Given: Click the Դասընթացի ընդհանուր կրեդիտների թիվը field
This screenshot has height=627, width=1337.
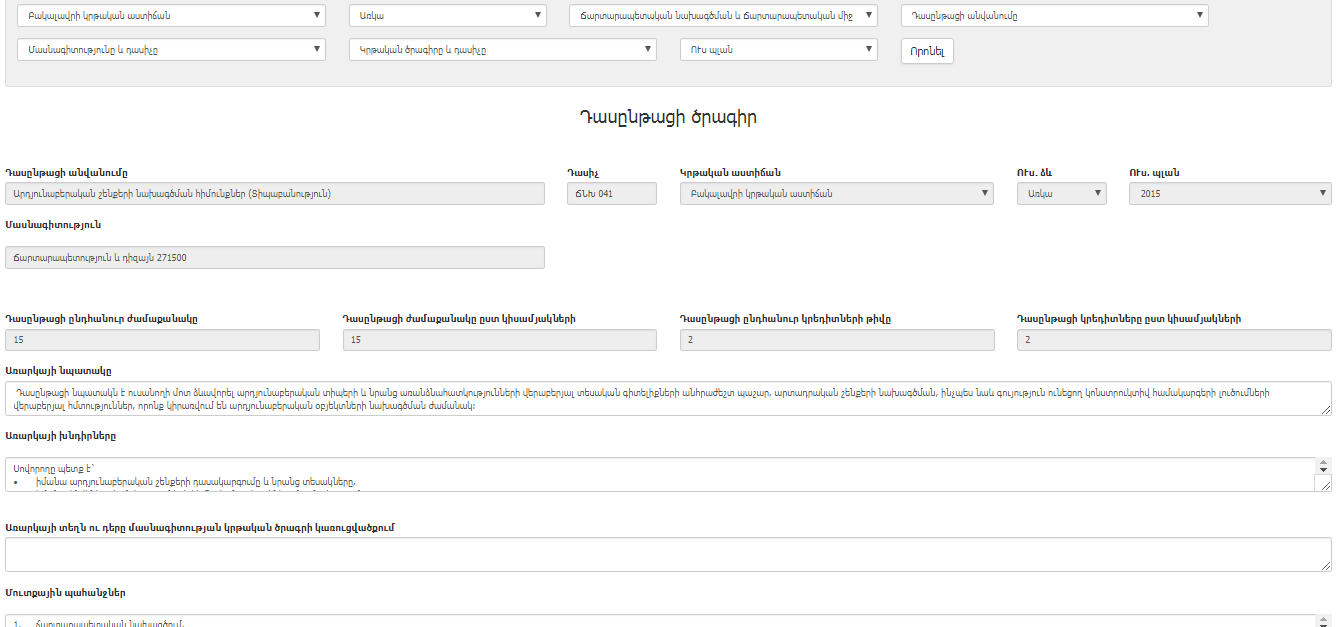Looking at the screenshot, I should click(x=837, y=340).
